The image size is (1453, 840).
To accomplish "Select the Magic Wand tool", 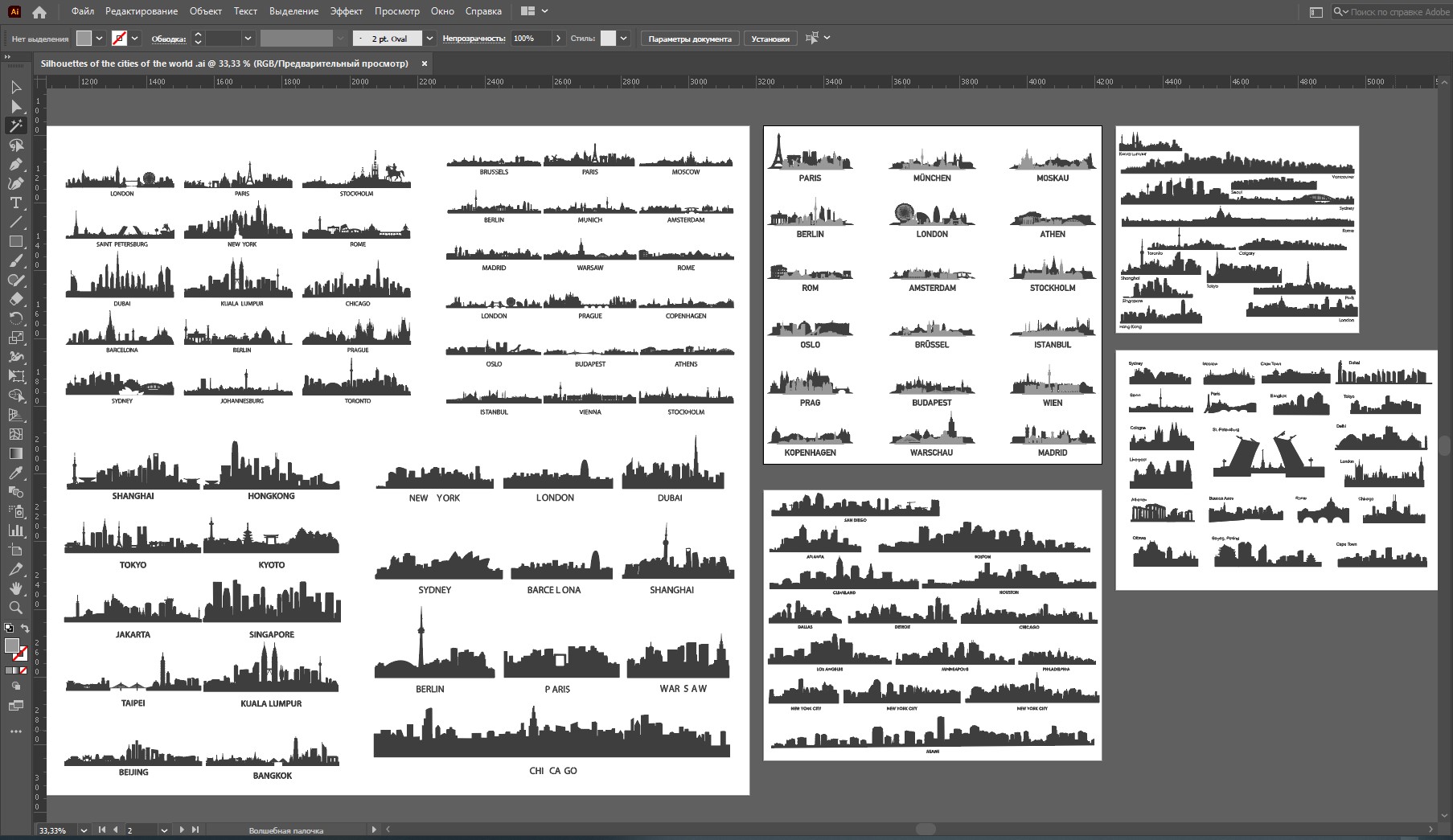I will point(15,125).
